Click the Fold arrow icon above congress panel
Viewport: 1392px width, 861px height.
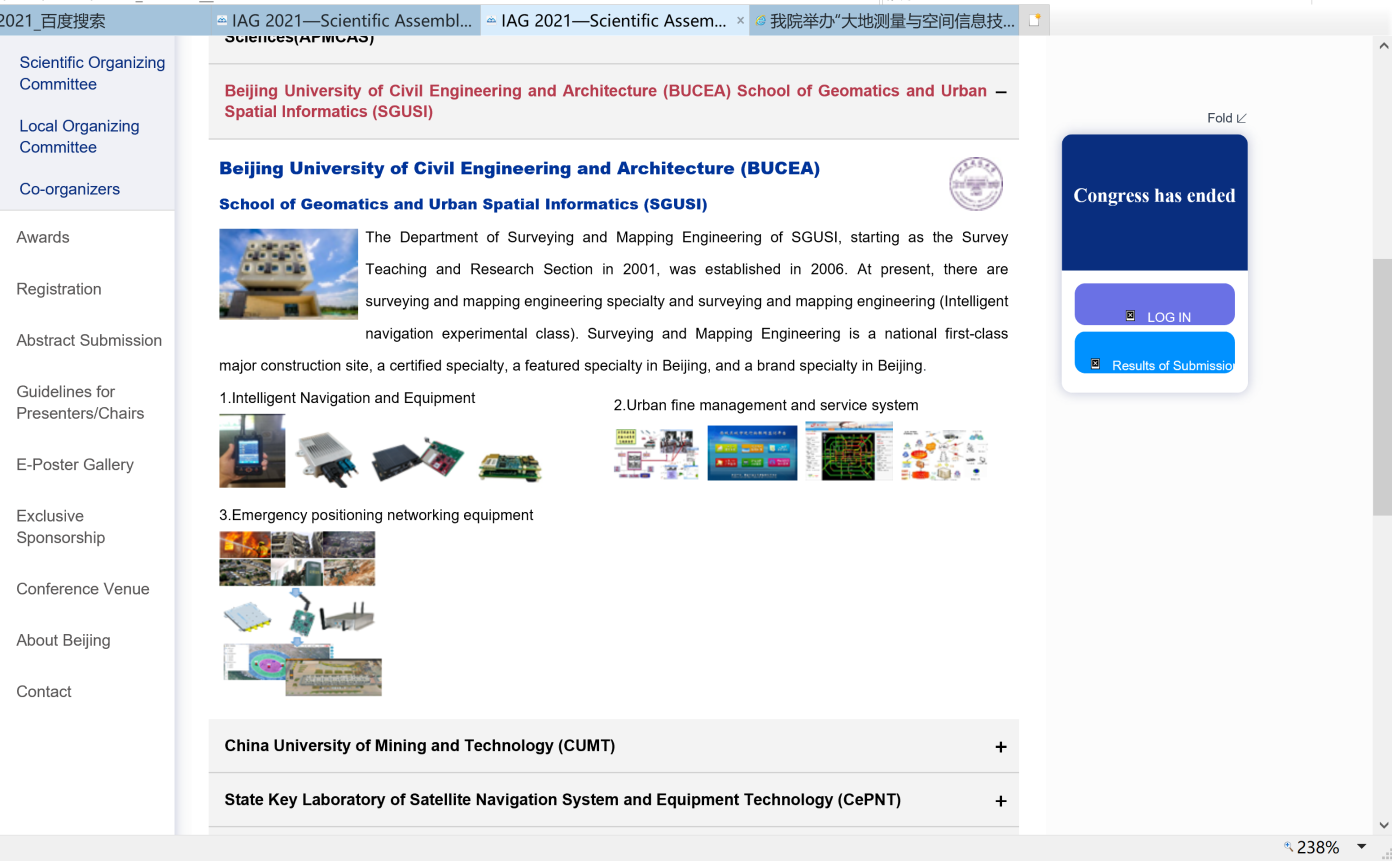pyautogui.click(x=1241, y=118)
